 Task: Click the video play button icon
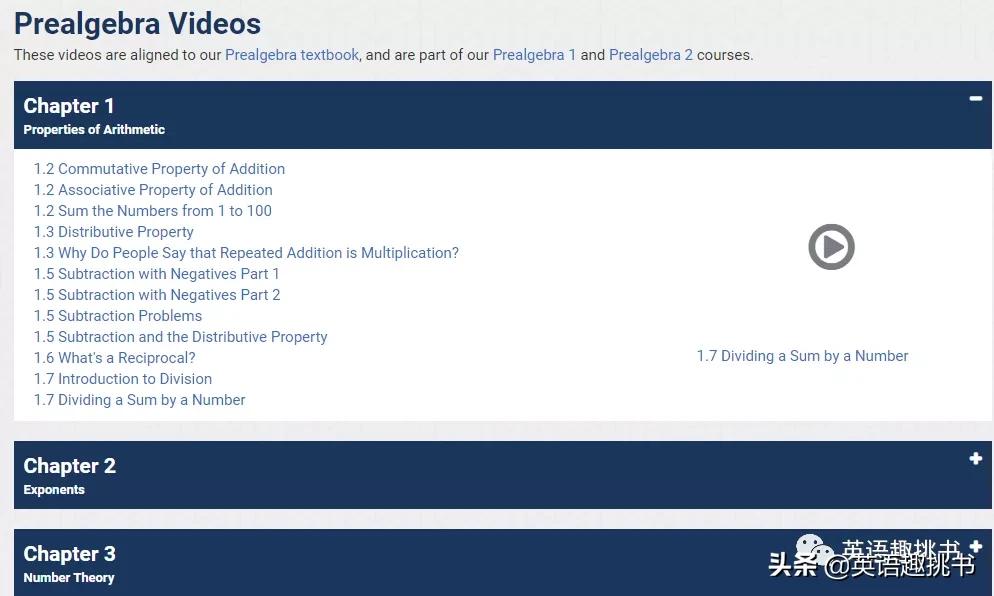tap(831, 246)
